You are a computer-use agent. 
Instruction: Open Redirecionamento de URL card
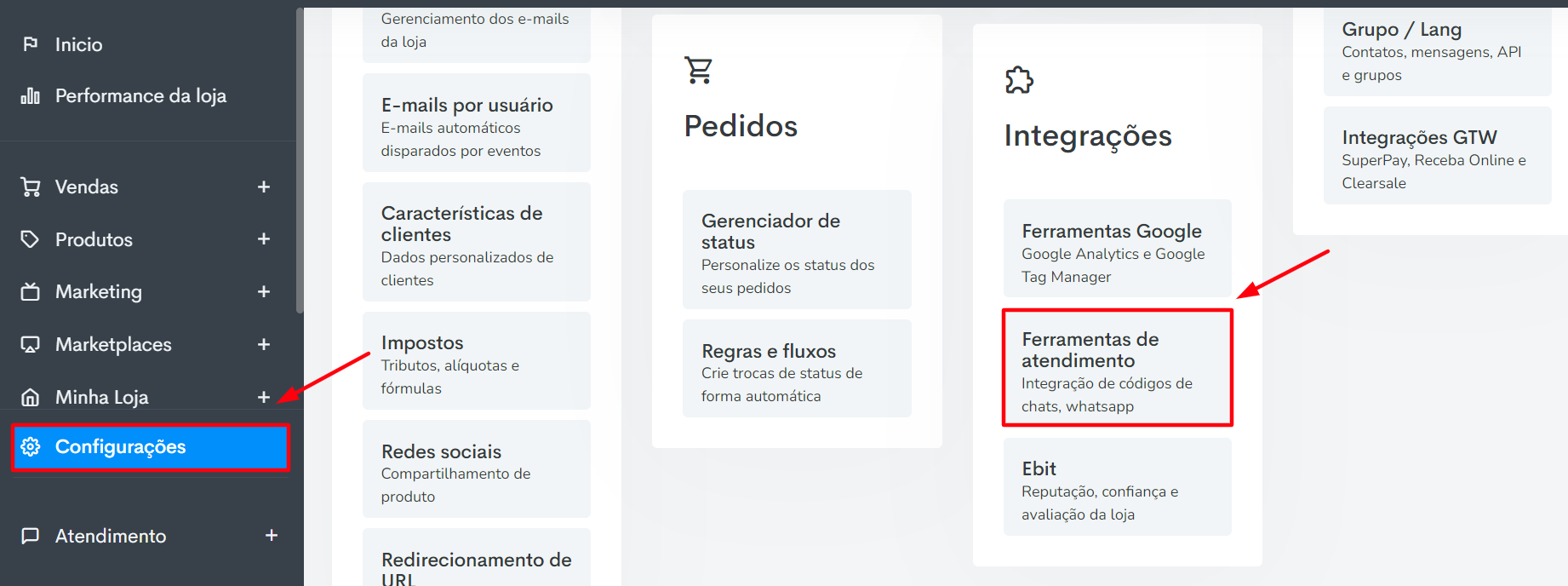[477, 557]
